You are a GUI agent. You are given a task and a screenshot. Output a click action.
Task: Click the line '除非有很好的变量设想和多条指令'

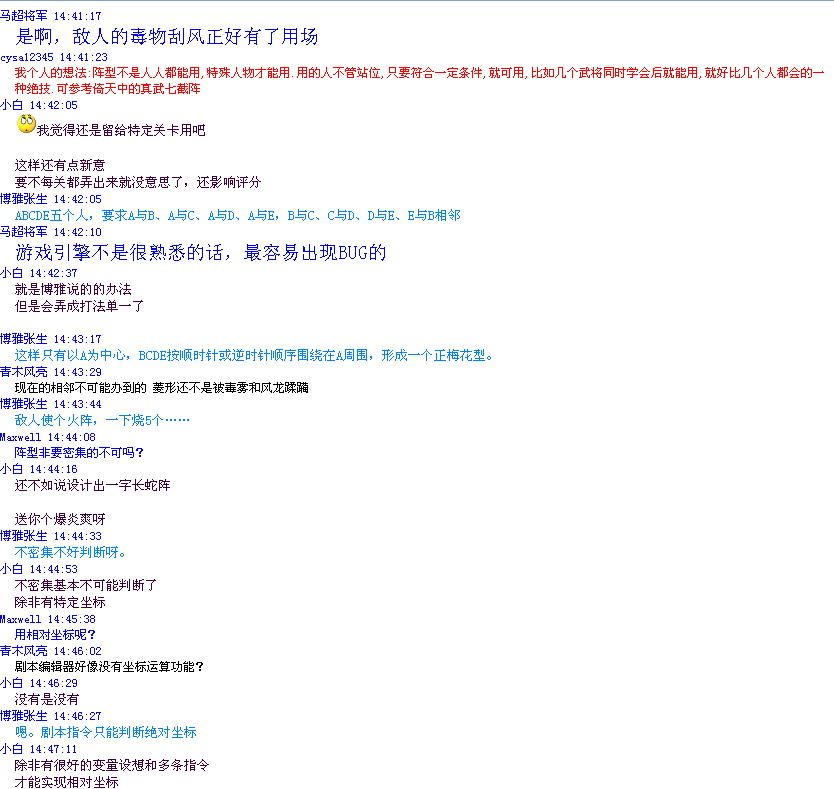tap(112, 766)
